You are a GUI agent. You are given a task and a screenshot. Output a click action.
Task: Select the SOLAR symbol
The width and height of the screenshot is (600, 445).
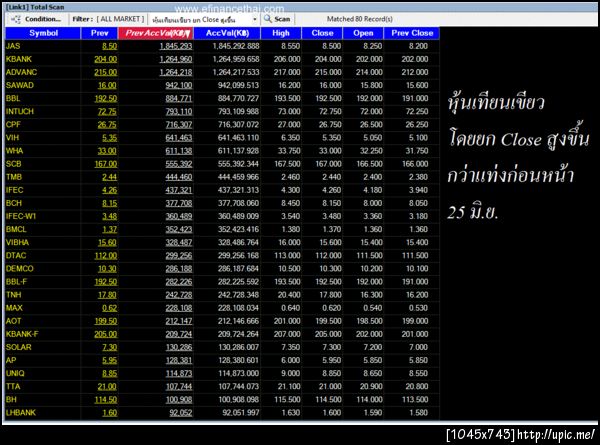(x=19, y=347)
